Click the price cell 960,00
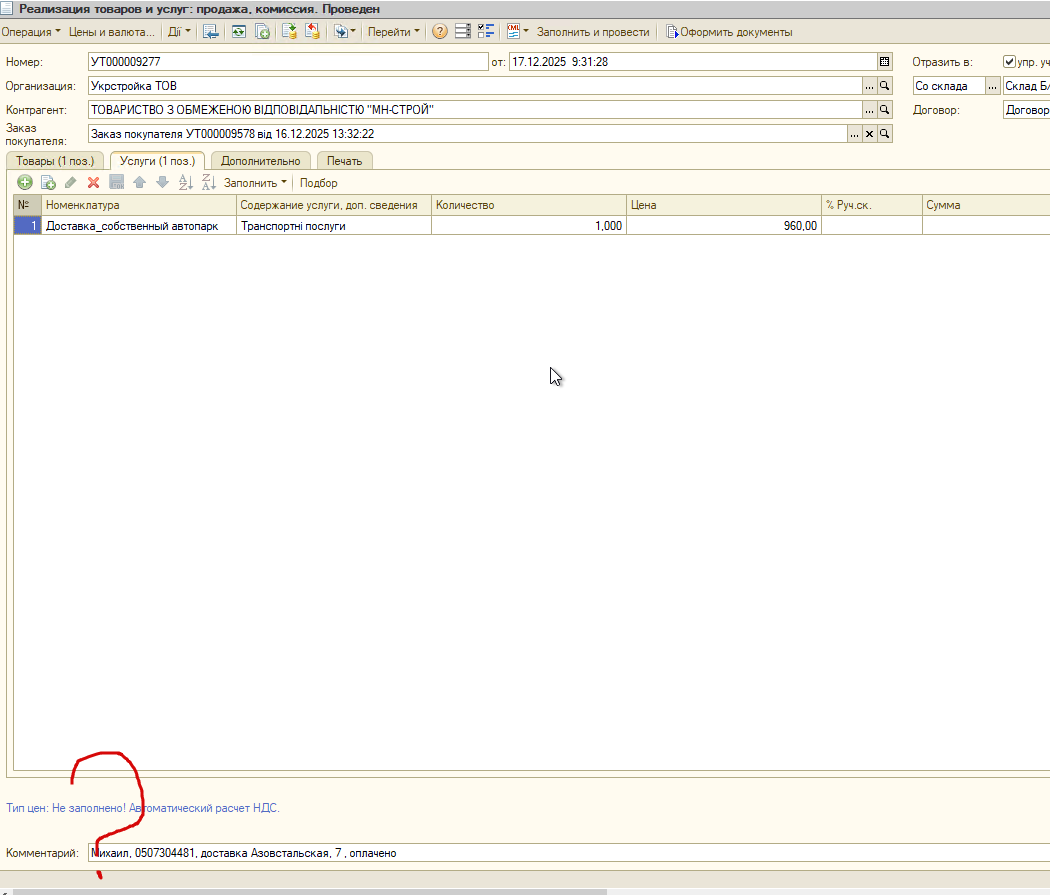Viewport: 1050px width, 895px height. tap(724, 226)
